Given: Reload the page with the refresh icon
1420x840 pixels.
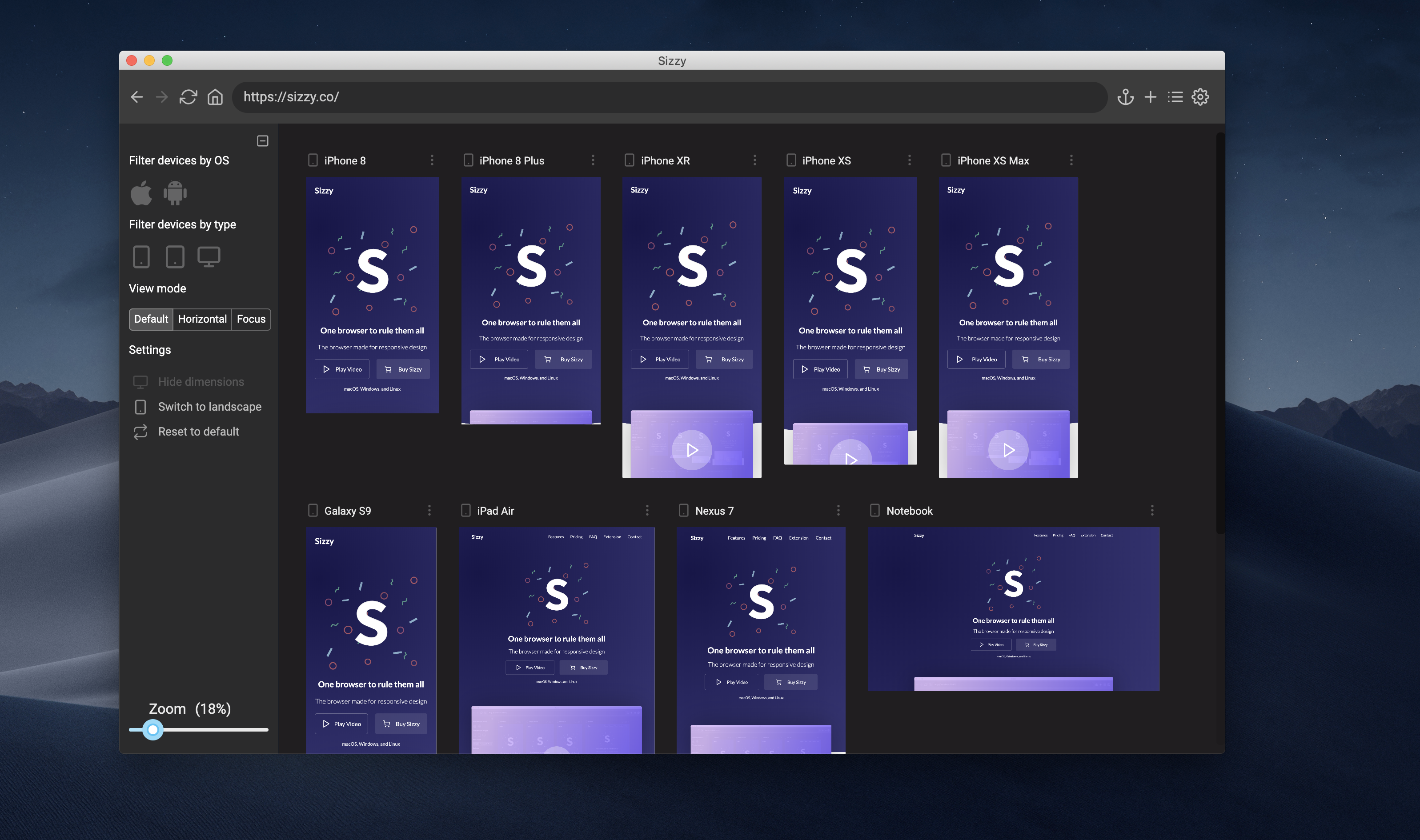Looking at the screenshot, I should (x=189, y=97).
